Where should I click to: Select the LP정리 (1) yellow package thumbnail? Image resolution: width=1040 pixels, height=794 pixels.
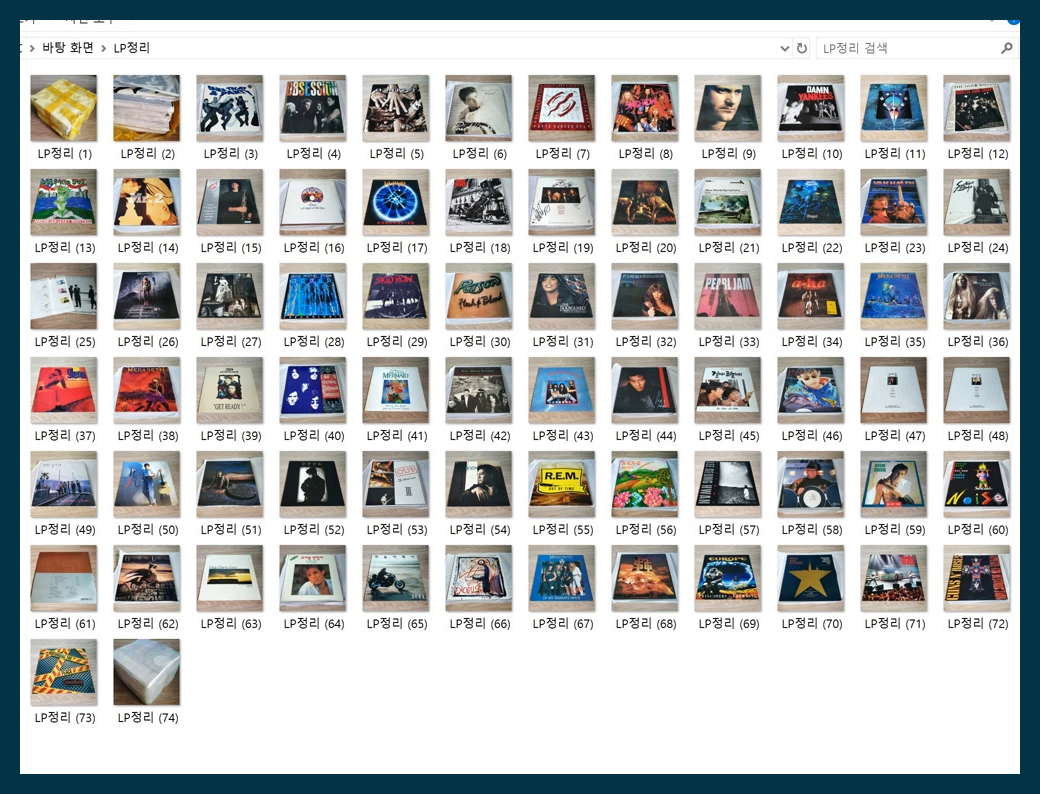64,108
